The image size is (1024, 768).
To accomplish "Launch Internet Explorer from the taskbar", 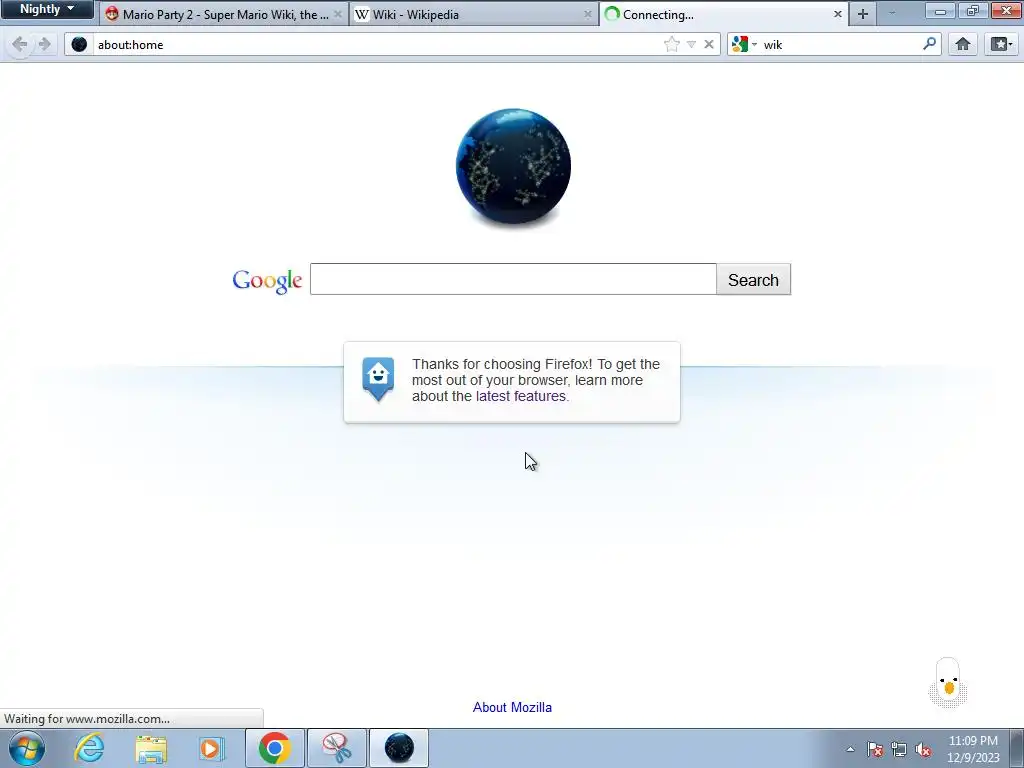I will pos(89,748).
